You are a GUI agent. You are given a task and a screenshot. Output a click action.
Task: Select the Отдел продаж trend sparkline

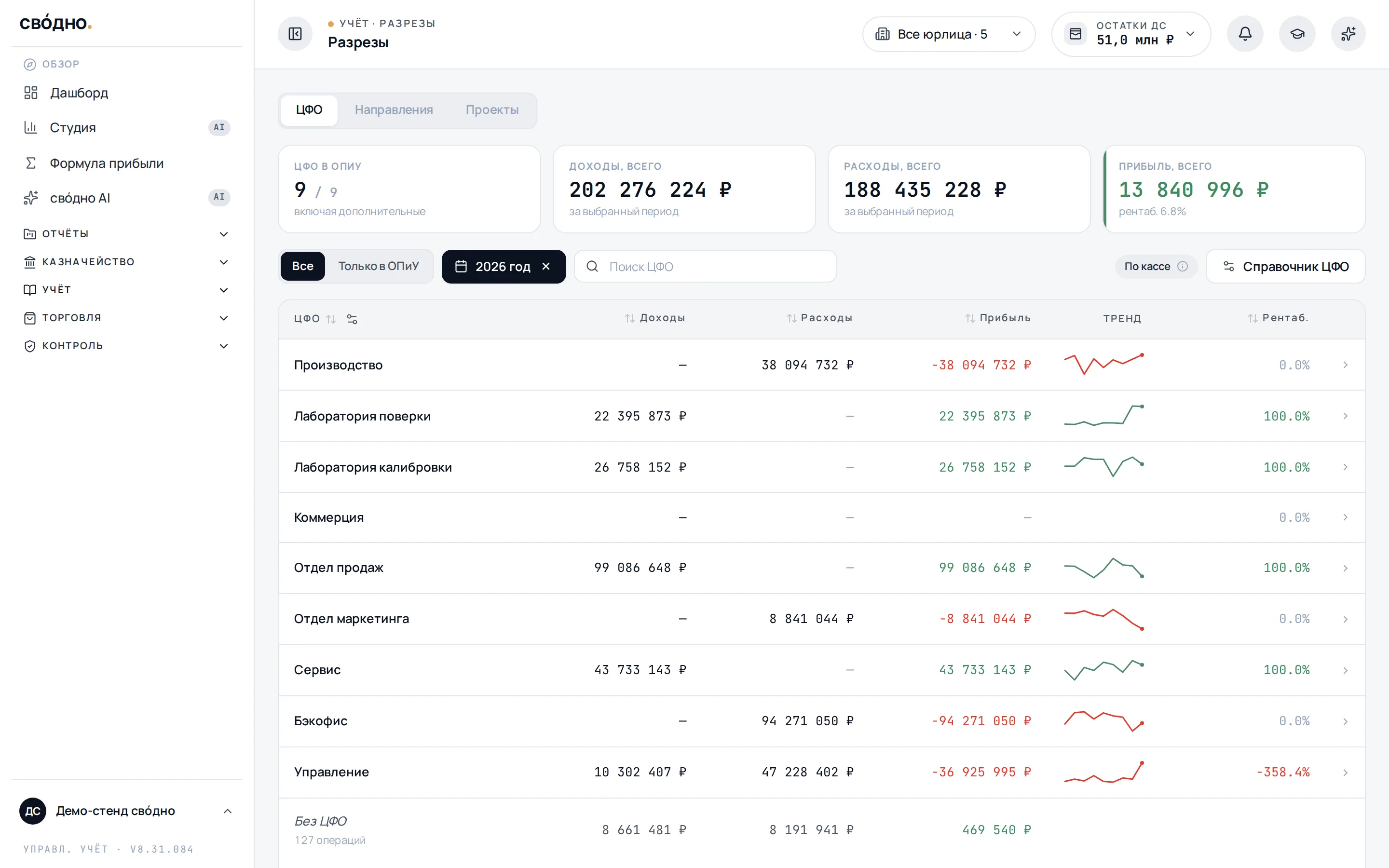[1104, 568]
